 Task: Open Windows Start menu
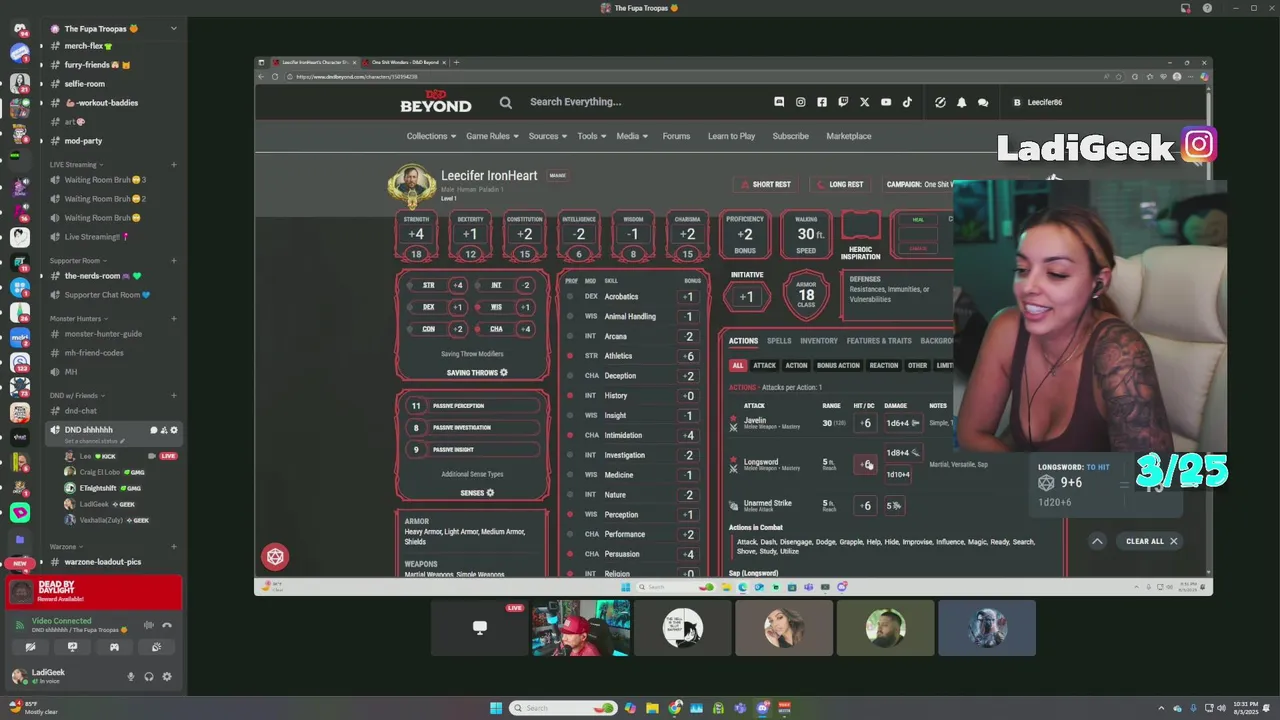click(x=496, y=708)
